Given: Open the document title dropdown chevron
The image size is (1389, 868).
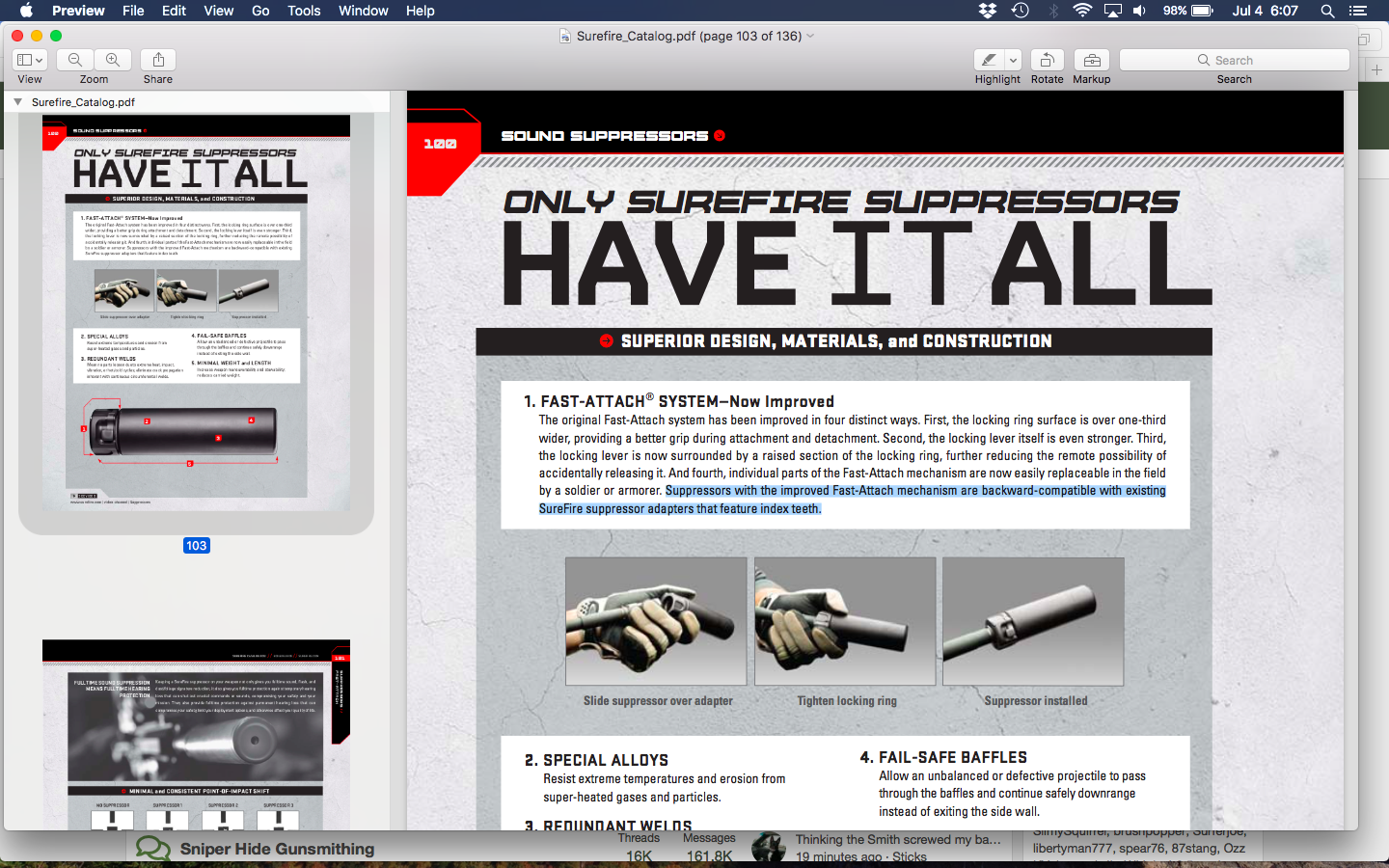Looking at the screenshot, I should 810,36.
